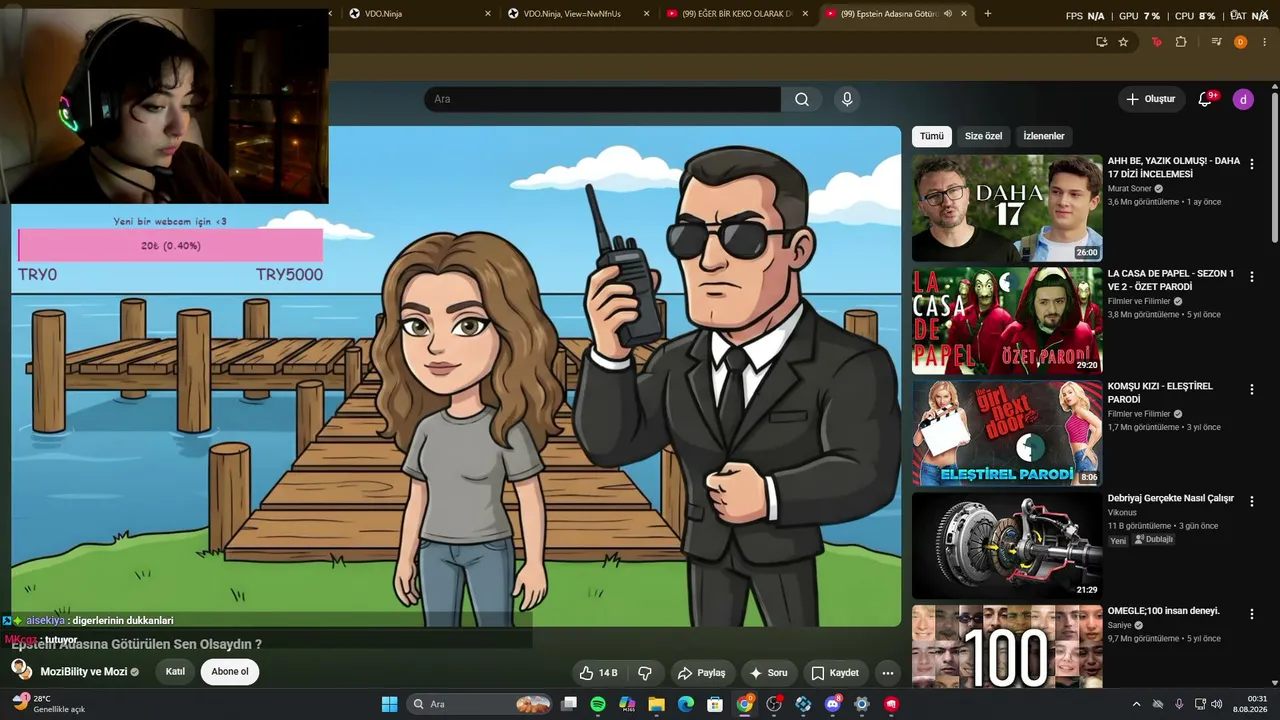Click the pink webcam donation goal bar

[170, 245]
